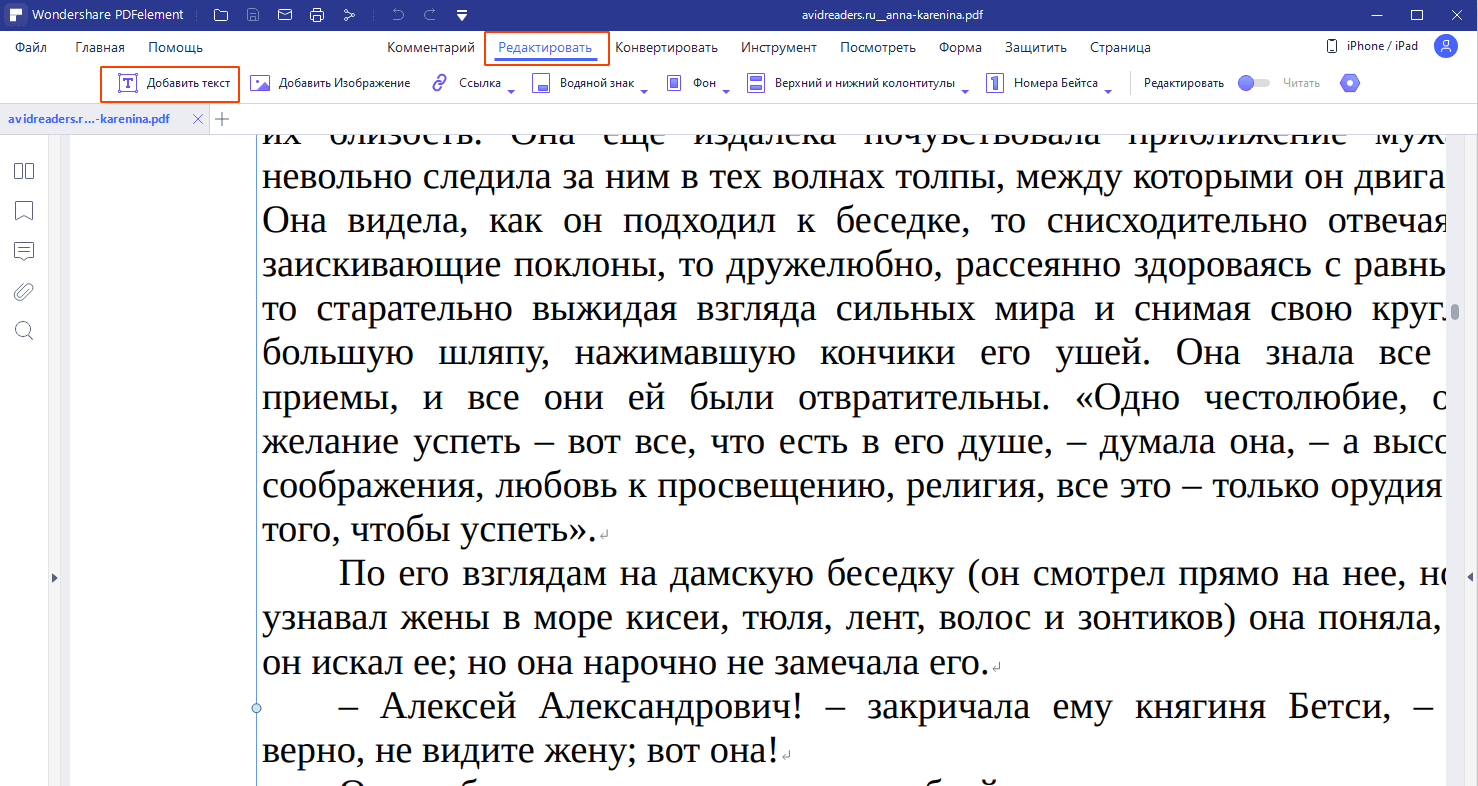Select the Редактировать ribbon tab
1478x786 pixels.
pos(546,47)
